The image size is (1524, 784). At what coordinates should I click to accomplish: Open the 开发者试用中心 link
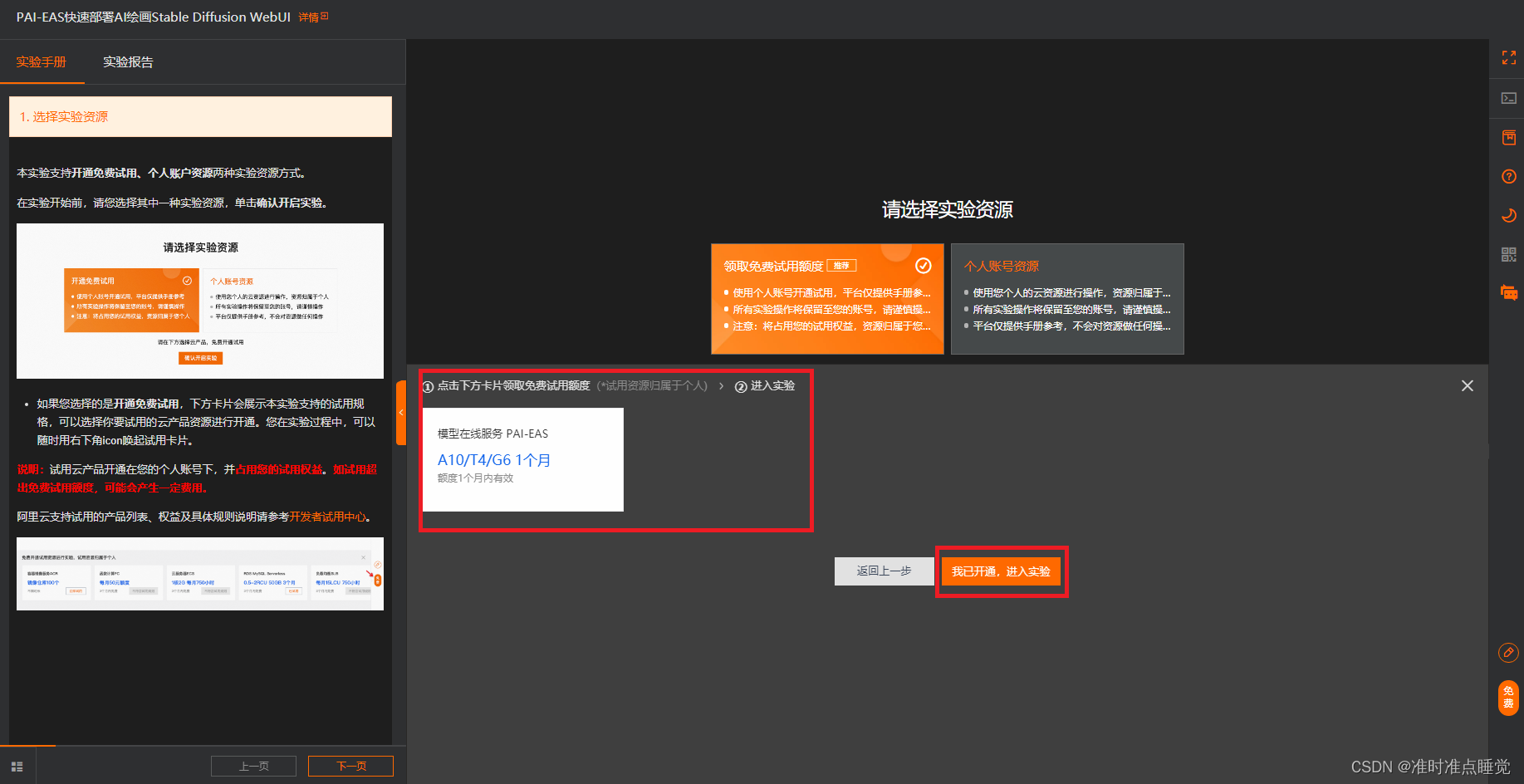(x=327, y=517)
